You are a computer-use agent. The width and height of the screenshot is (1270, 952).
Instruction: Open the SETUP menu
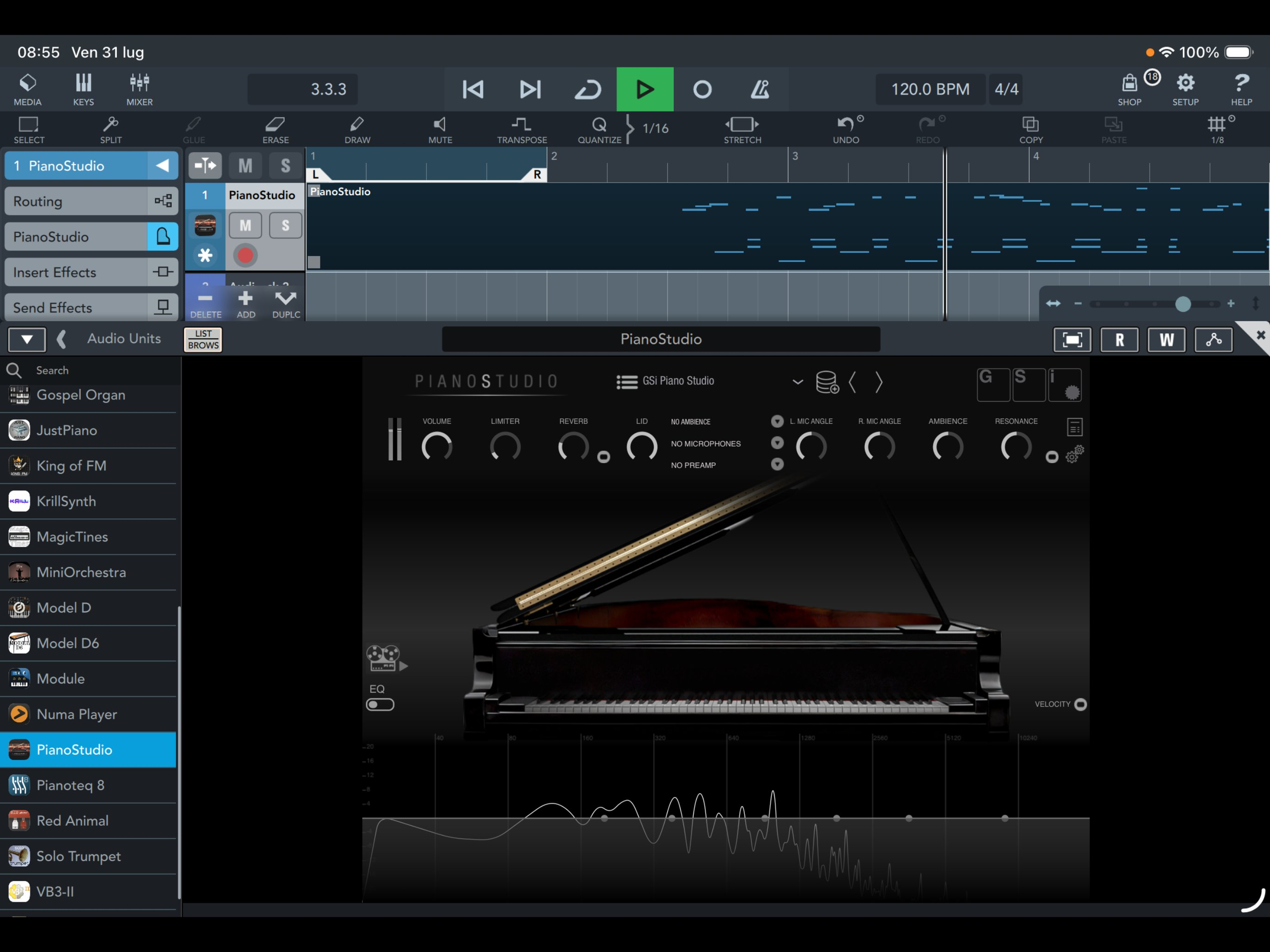click(x=1185, y=89)
